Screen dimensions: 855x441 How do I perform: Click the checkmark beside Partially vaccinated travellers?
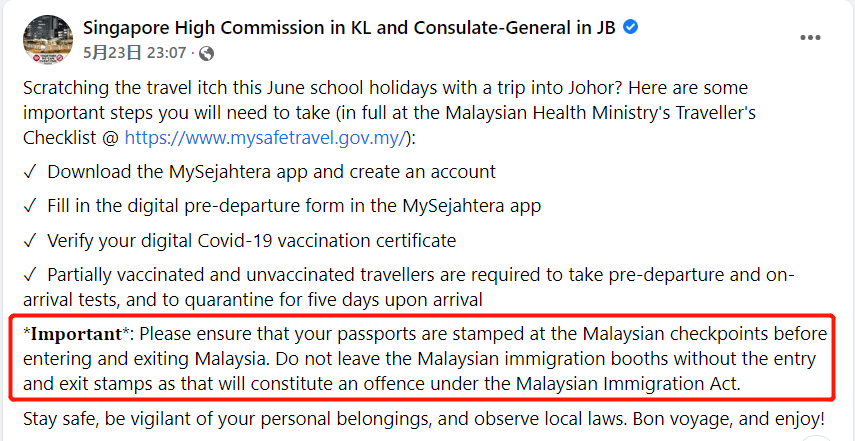click(30, 275)
